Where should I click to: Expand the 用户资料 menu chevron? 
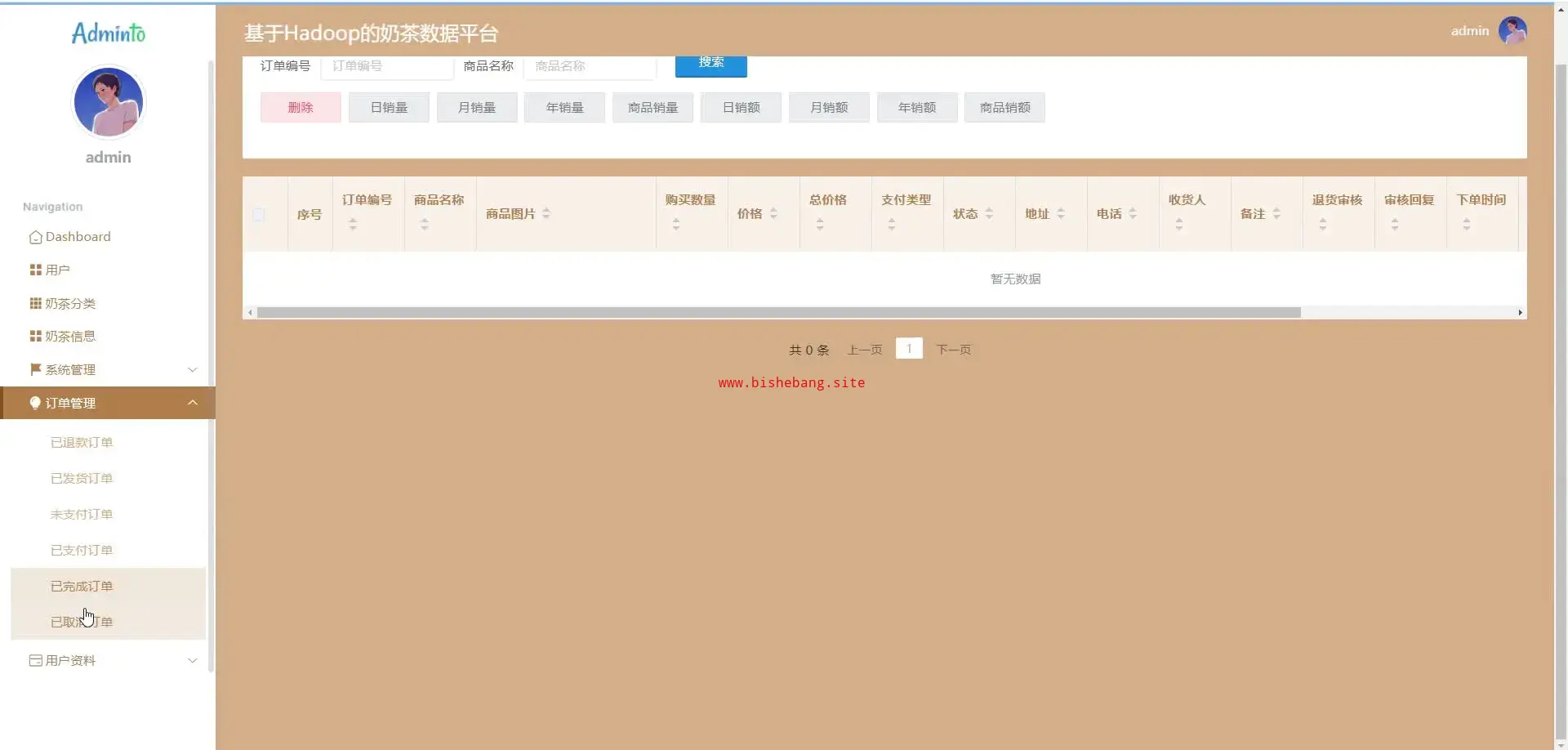click(x=193, y=660)
